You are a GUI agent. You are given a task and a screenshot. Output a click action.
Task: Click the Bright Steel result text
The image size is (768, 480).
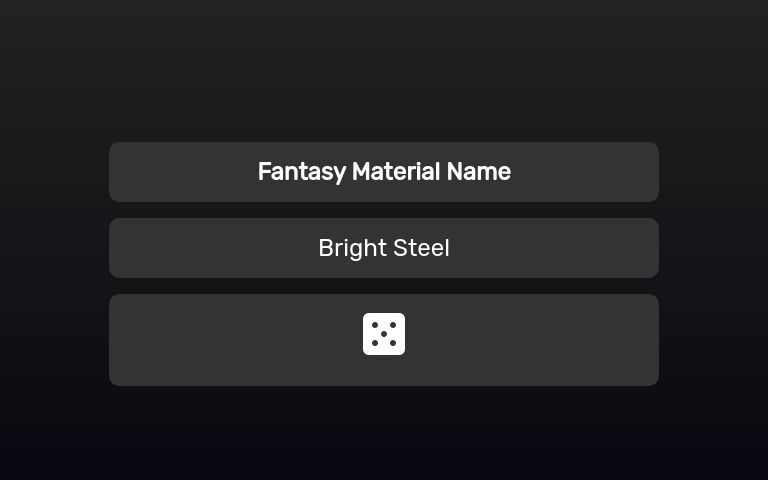(x=384, y=248)
